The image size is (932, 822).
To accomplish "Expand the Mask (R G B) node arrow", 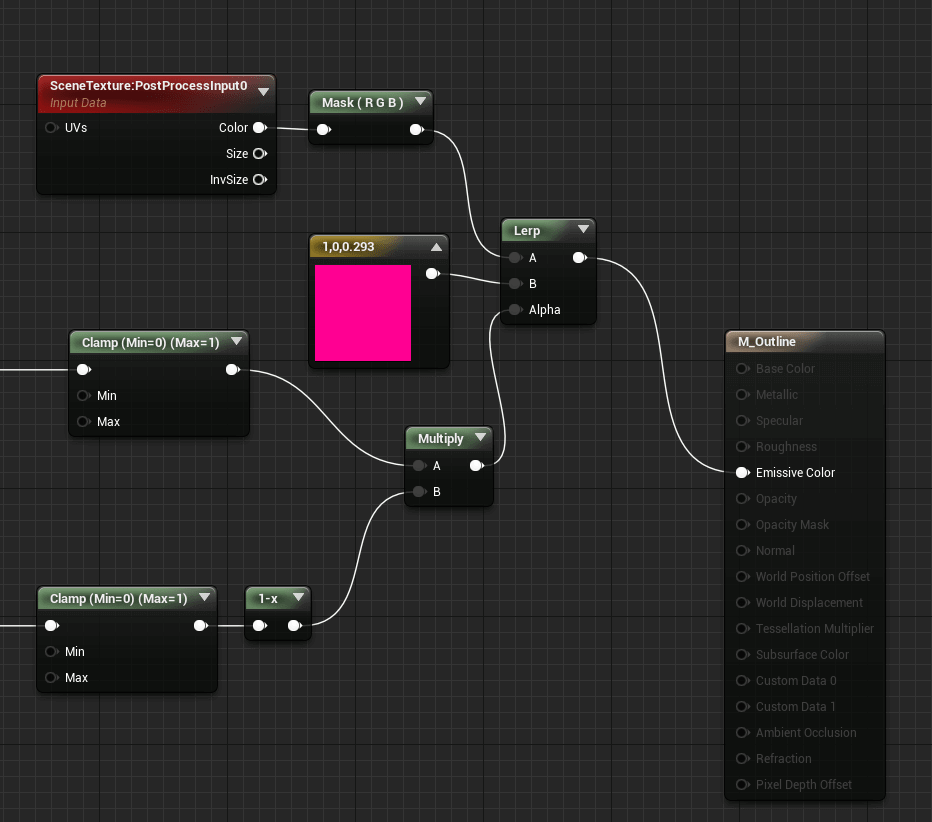I will 421,102.
